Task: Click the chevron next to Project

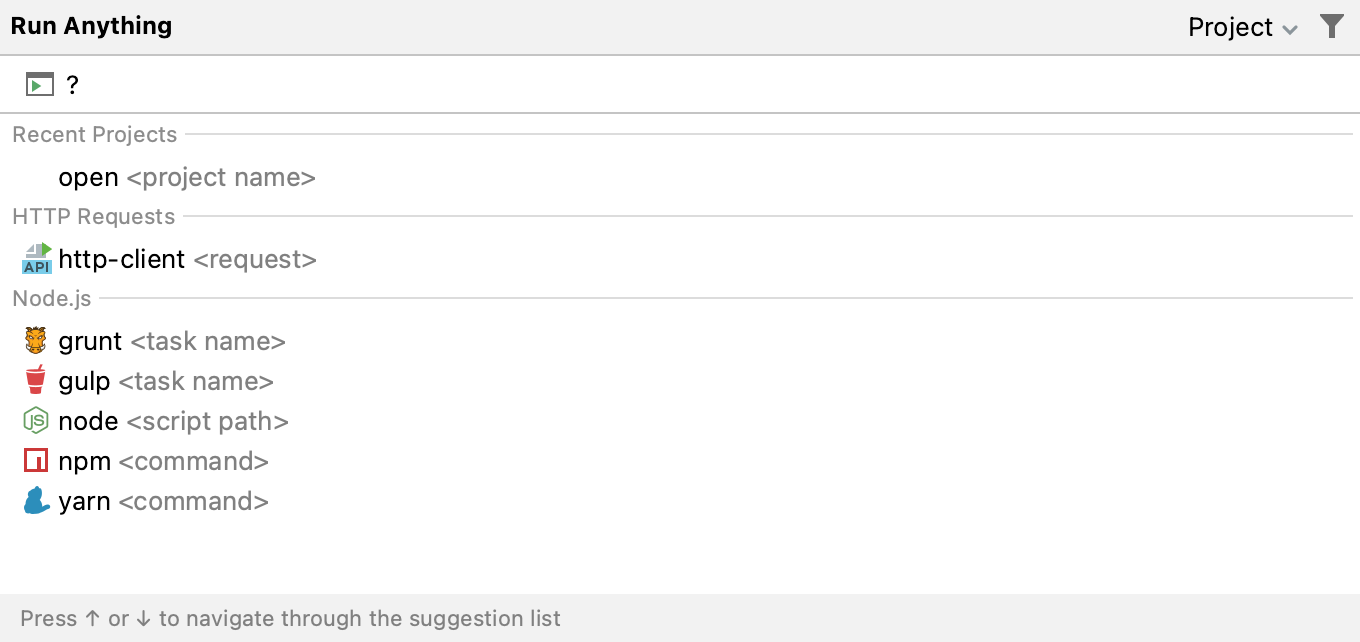Action: 1290,29
